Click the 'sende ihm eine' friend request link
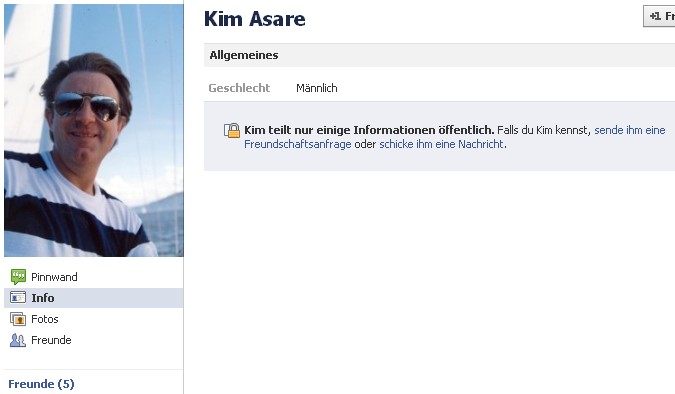Viewport: 675px width, 394px height. (x=630, y=130)
